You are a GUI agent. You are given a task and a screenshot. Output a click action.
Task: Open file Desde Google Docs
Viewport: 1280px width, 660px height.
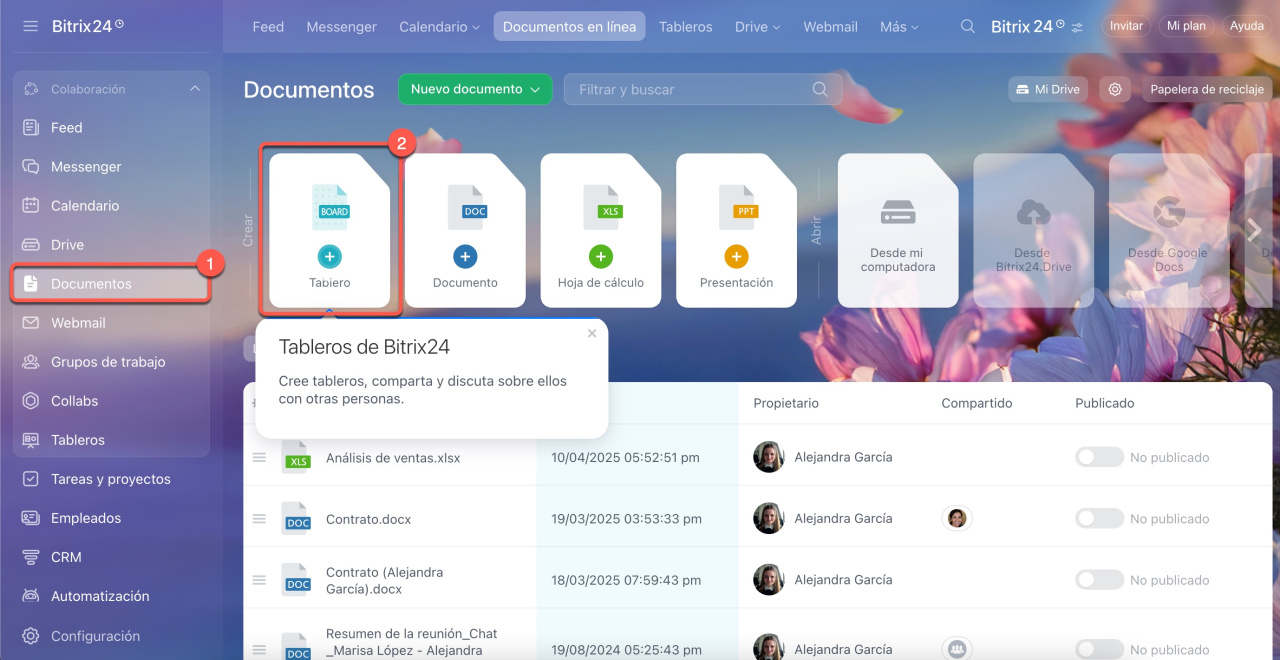click(1169, 230)
